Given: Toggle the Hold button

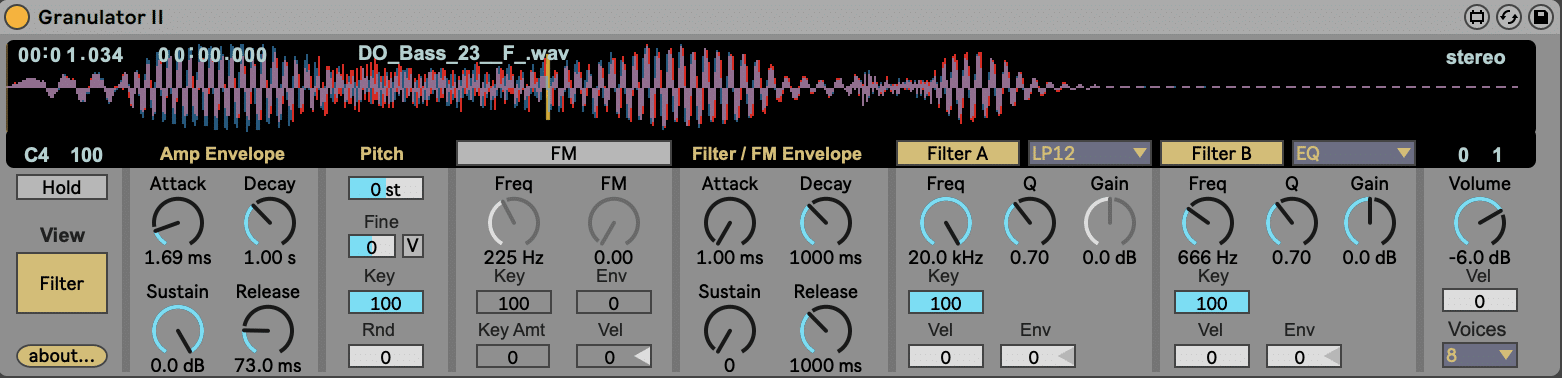Looking at the screenshot, I should point(62,187).
